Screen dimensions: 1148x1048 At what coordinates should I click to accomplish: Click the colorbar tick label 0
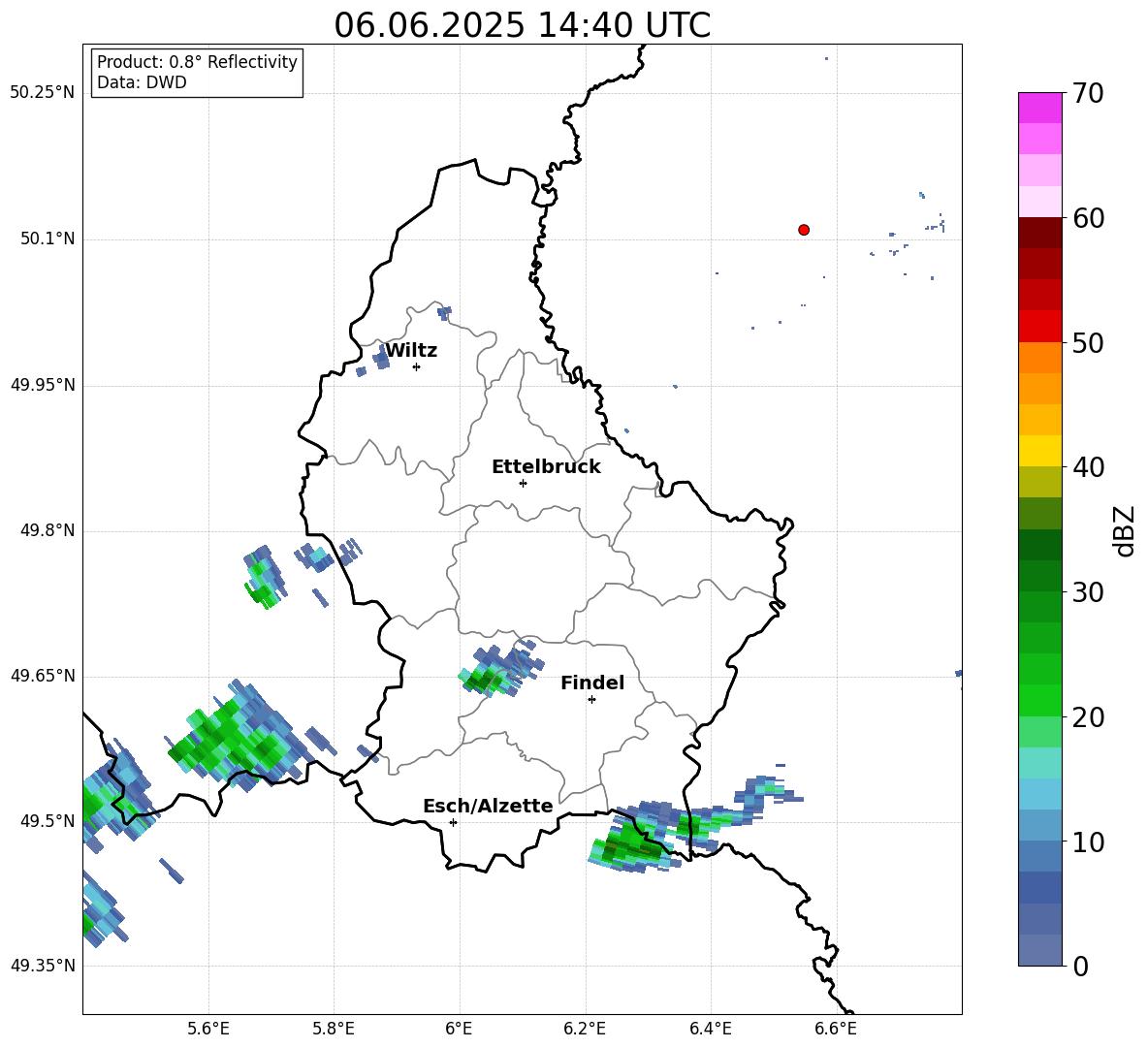point(1080,966)
